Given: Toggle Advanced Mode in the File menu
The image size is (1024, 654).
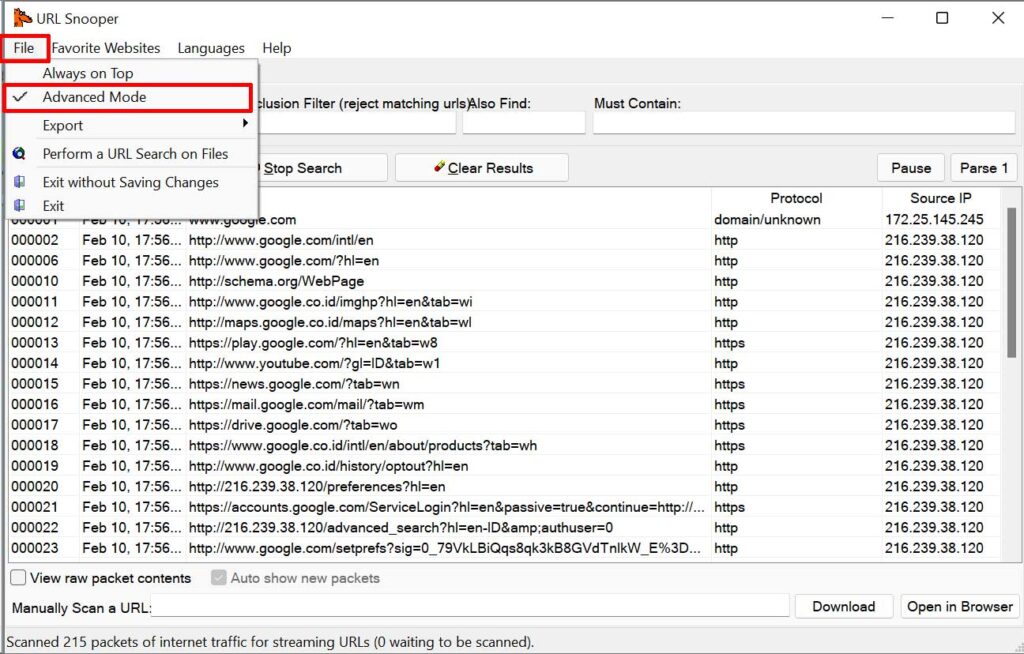Looking at the screenshot, I should point(128,97).
